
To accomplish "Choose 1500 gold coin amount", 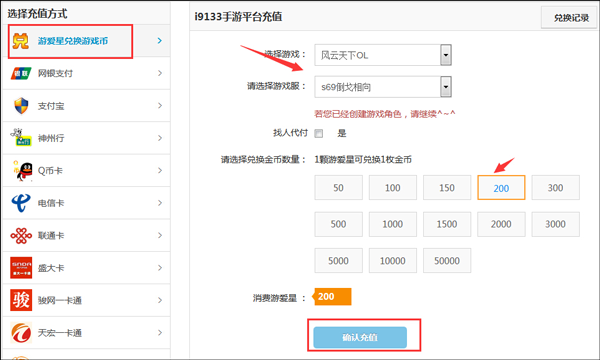I will point(447,224).
